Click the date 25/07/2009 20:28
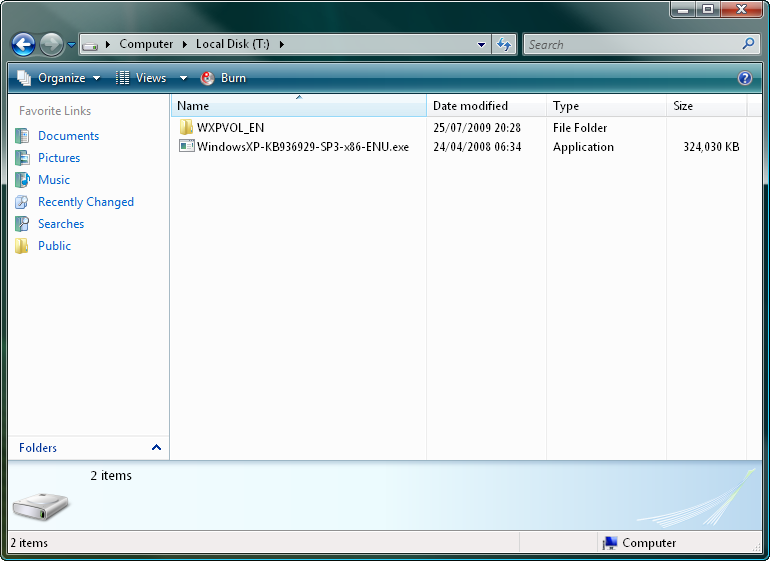This screenshot has height=561, width=770. point(477,128)
